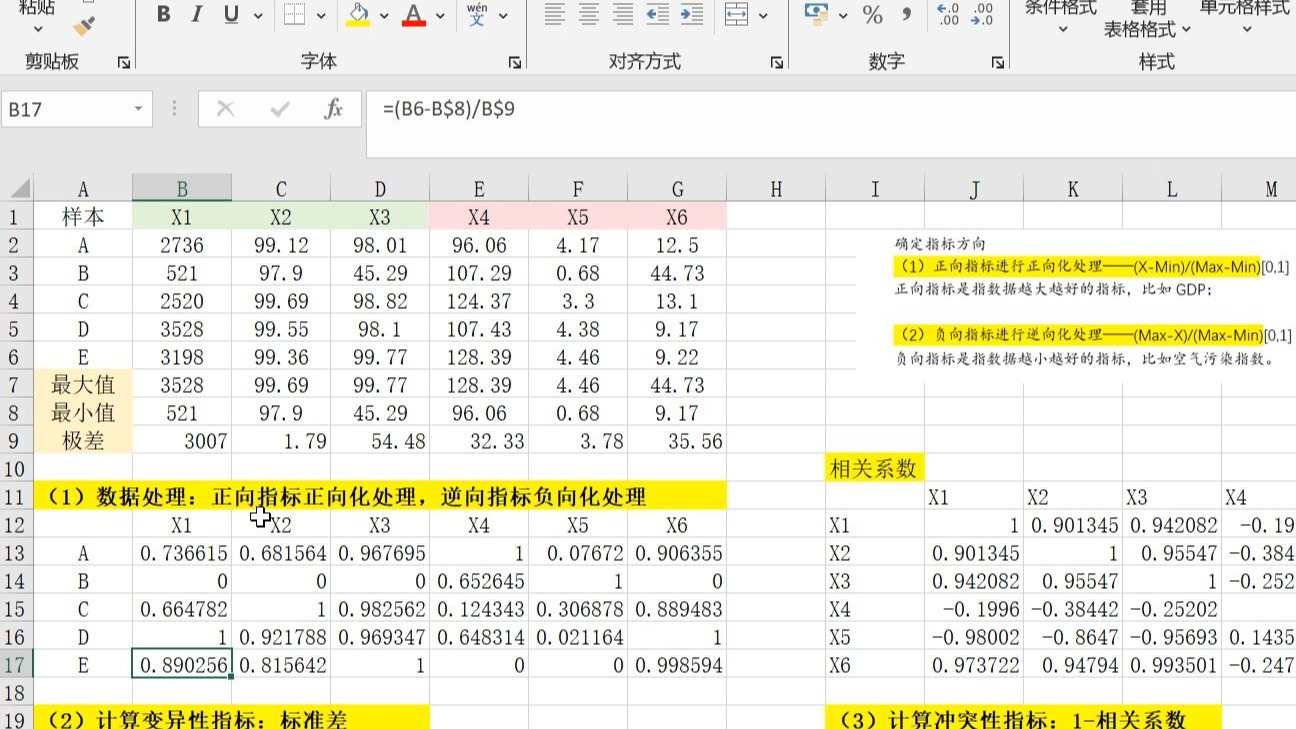The width and height of the screenshot is (1296, 729).
Task: Apply red font color
Action: 414,15
